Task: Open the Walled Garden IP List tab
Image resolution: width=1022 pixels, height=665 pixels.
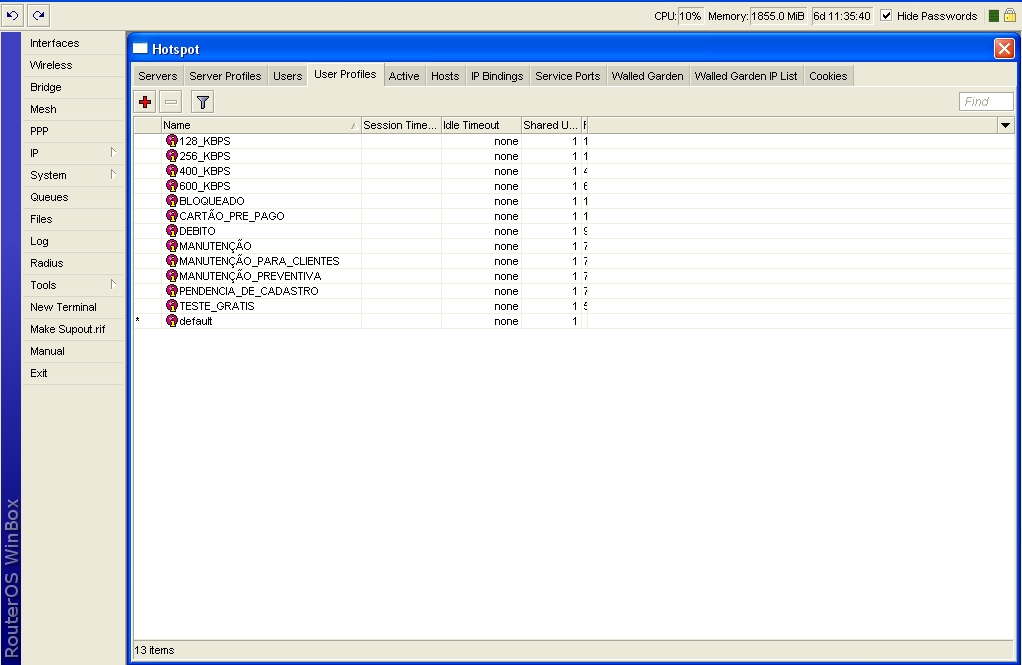Action: 746,76
